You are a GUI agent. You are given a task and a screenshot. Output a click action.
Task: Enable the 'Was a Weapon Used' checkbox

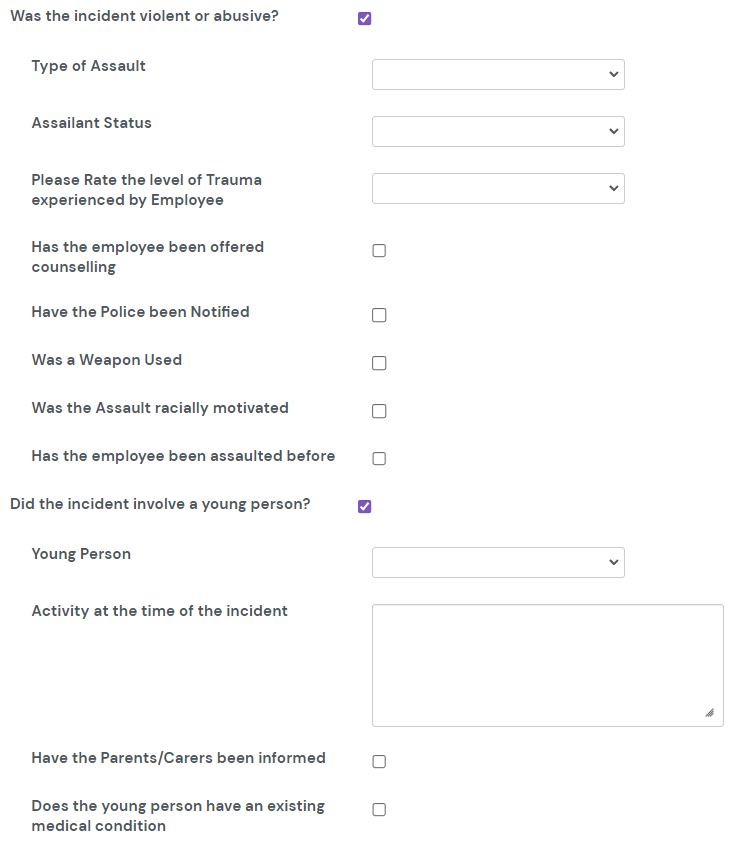coord(379,363)
